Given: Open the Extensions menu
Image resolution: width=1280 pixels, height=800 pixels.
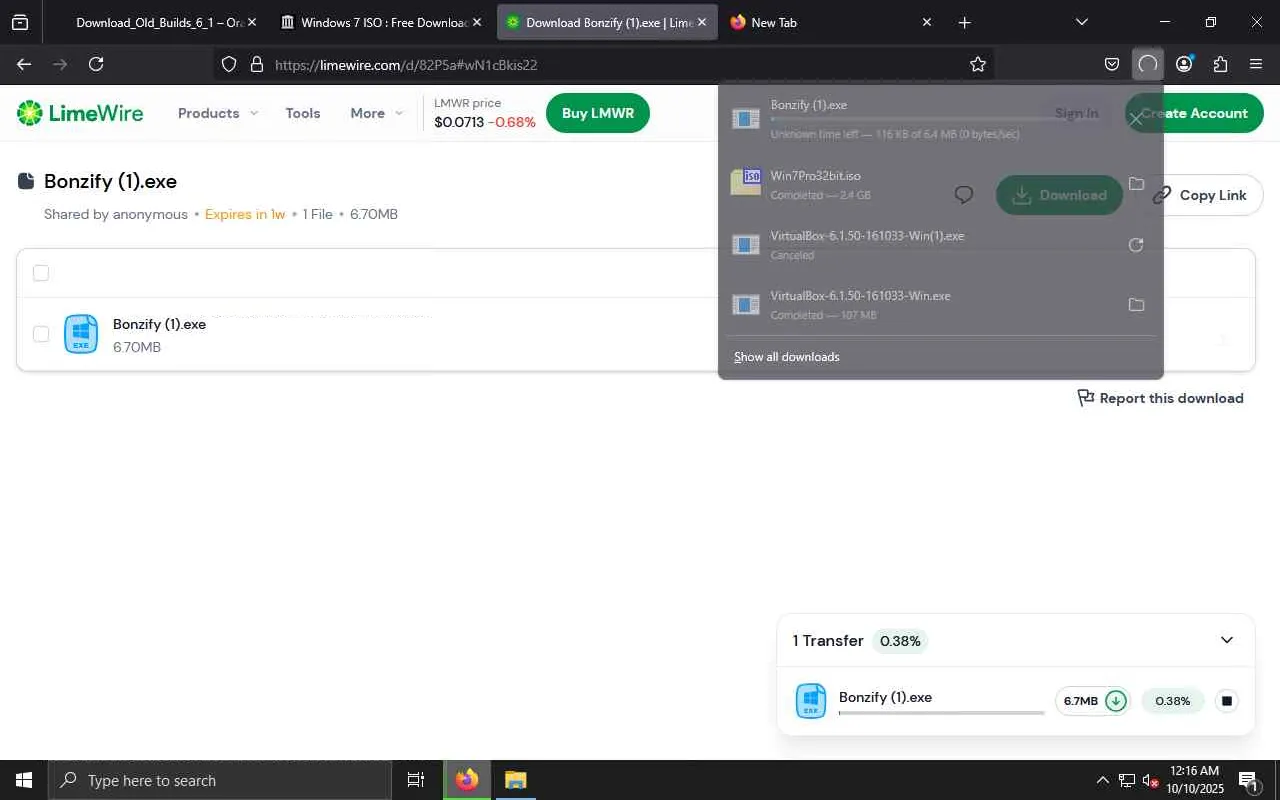Looking at the screenshot, I should click(1220, 64).
